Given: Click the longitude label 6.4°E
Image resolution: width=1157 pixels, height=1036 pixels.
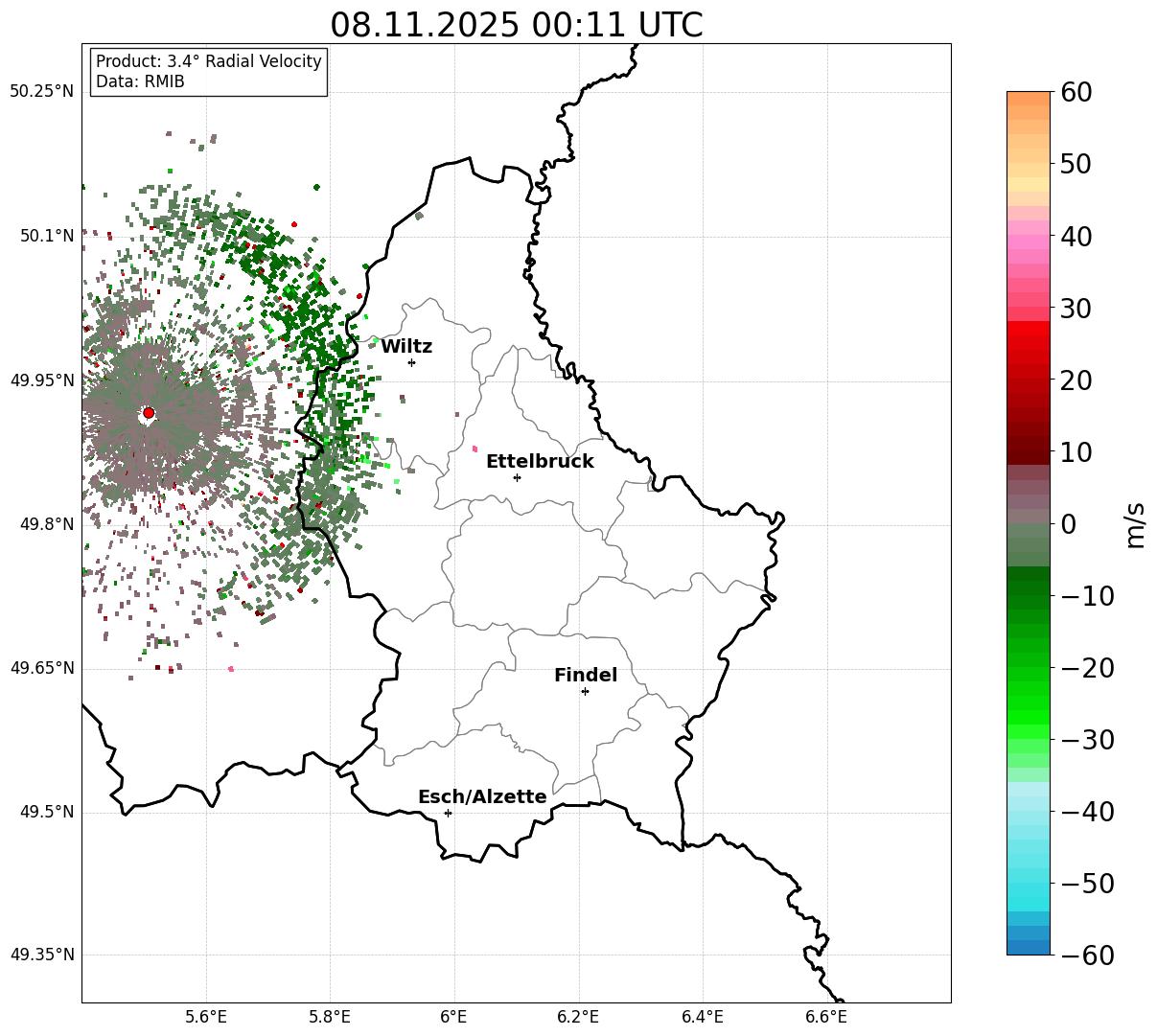Looking at the screenshot, I should tap(703, 1017).
